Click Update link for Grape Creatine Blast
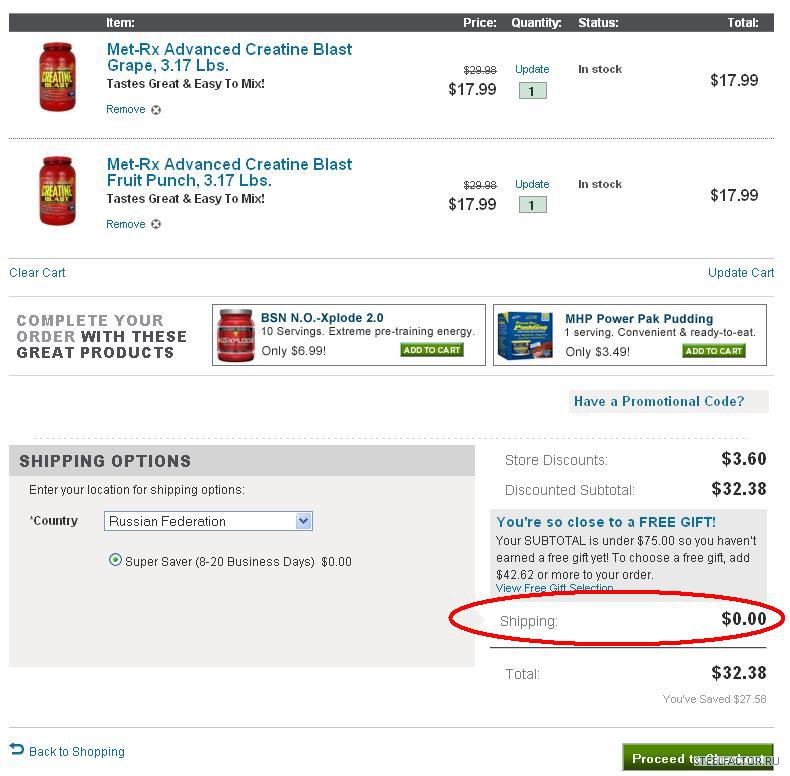The image size is (790, 776). pyautogui.click(x=532, y=70)
